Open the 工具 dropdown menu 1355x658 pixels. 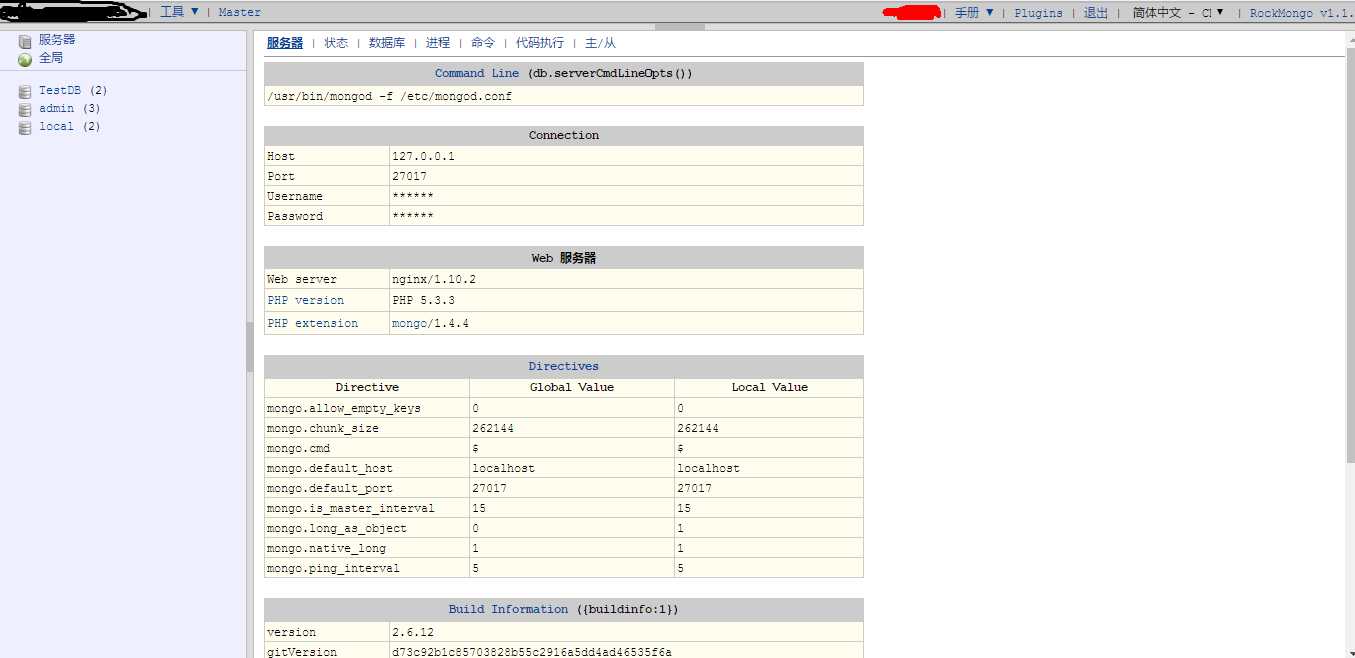[179, 12]
